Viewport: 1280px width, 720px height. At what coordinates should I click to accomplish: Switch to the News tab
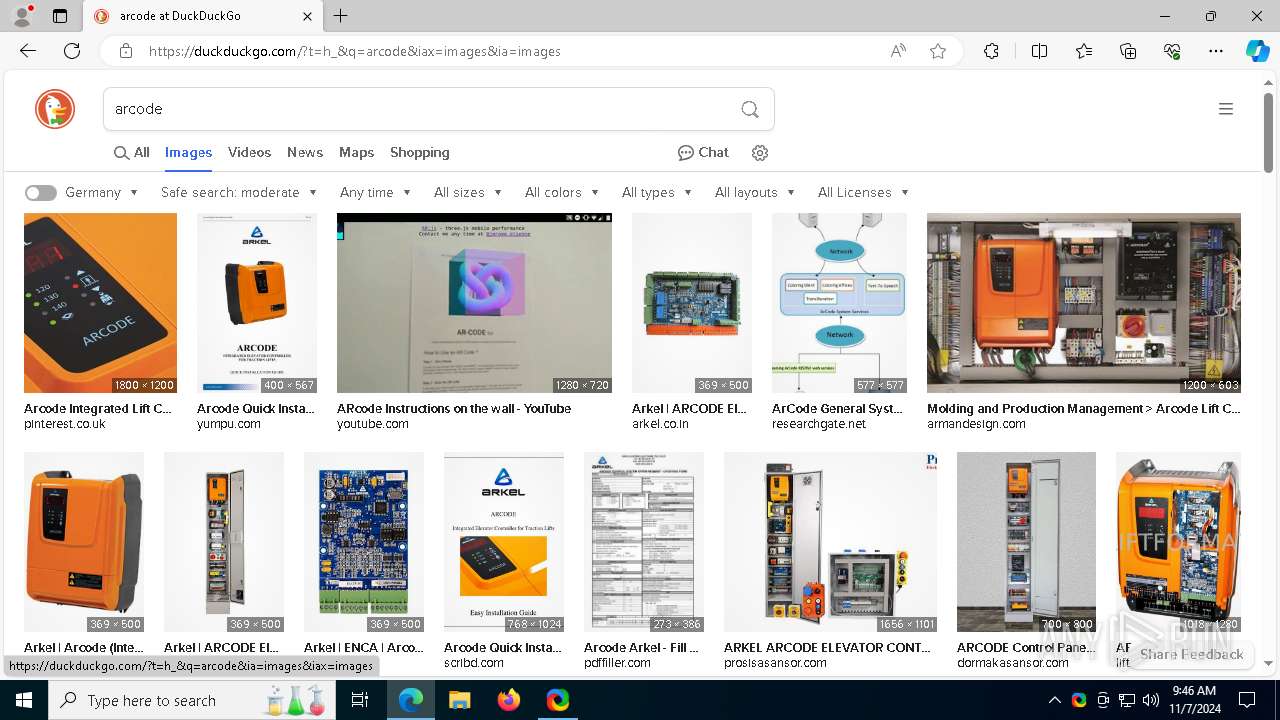coord(305,153)
